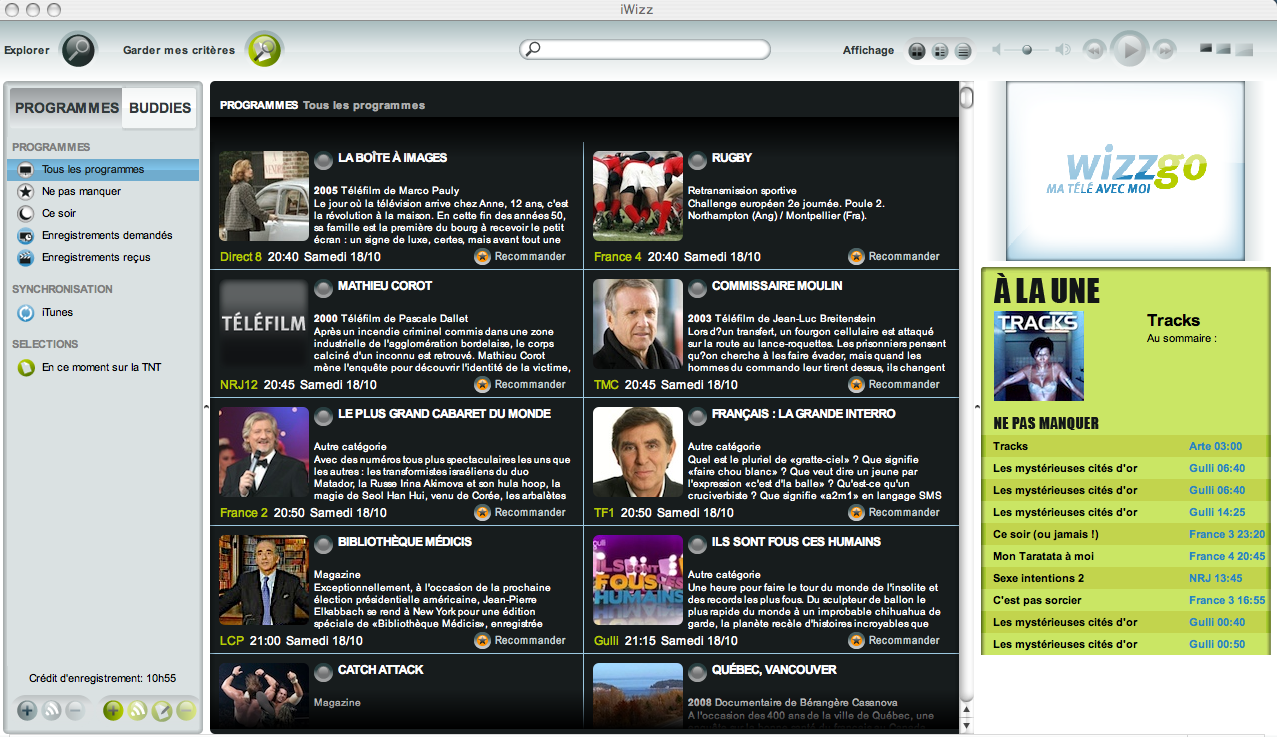Open Enregistrements reçus in sidebar
This screenshot has width=1277, height=737.
[103, 258]
